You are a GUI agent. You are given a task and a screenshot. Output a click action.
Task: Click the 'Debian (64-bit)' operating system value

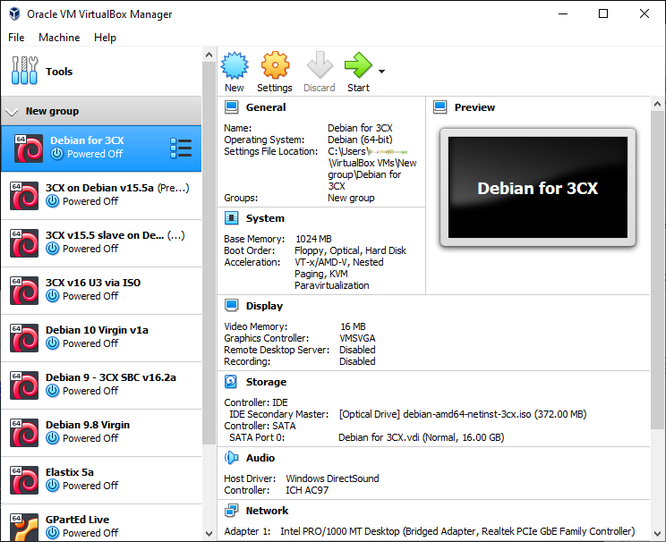pyautogui.click(x=360, y=140)
